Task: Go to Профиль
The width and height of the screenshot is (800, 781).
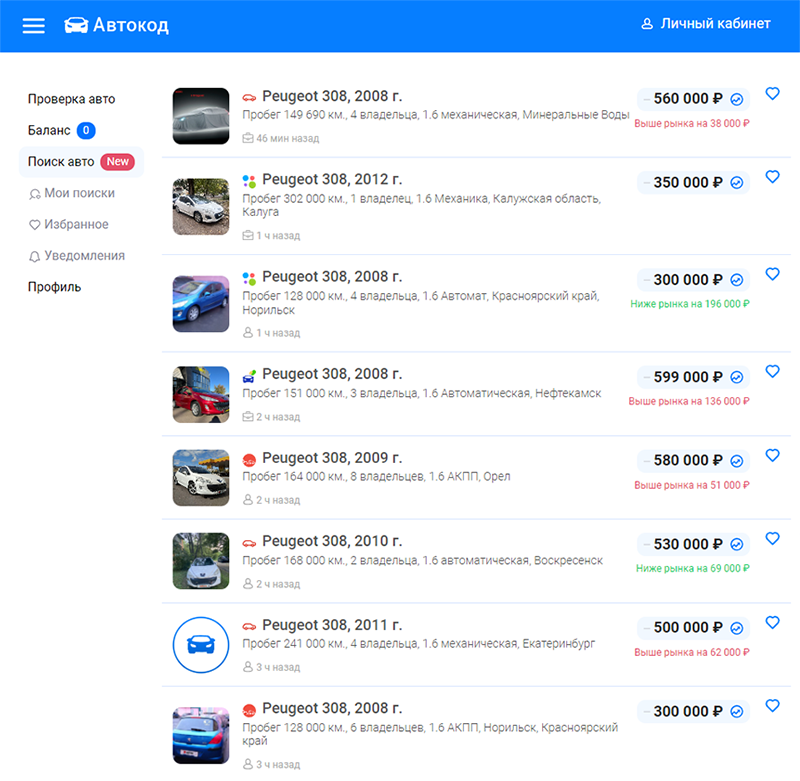Action: [54, 287]
